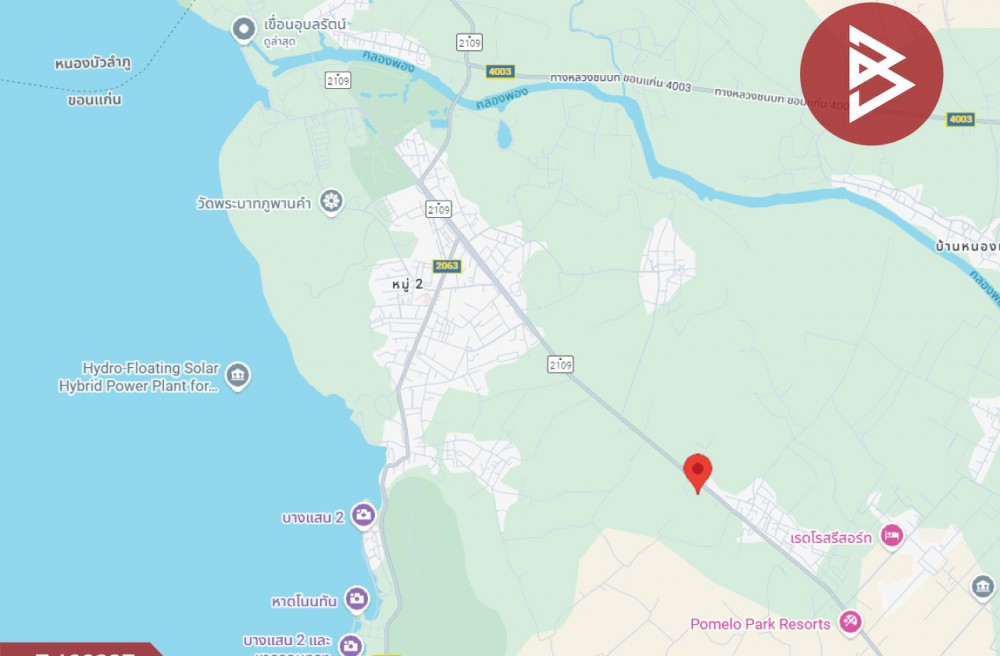Open the วัดพระบาทภูพานคำ temple icon
1000x656 pixels.
(x=331, y=202)
